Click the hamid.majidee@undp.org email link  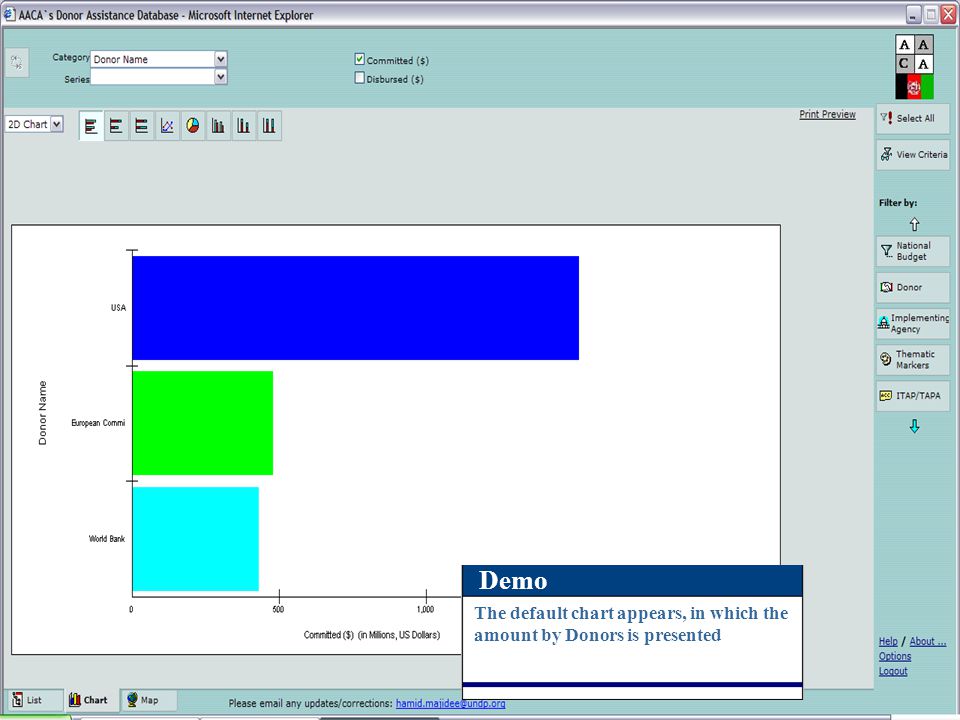click(451, 703)
